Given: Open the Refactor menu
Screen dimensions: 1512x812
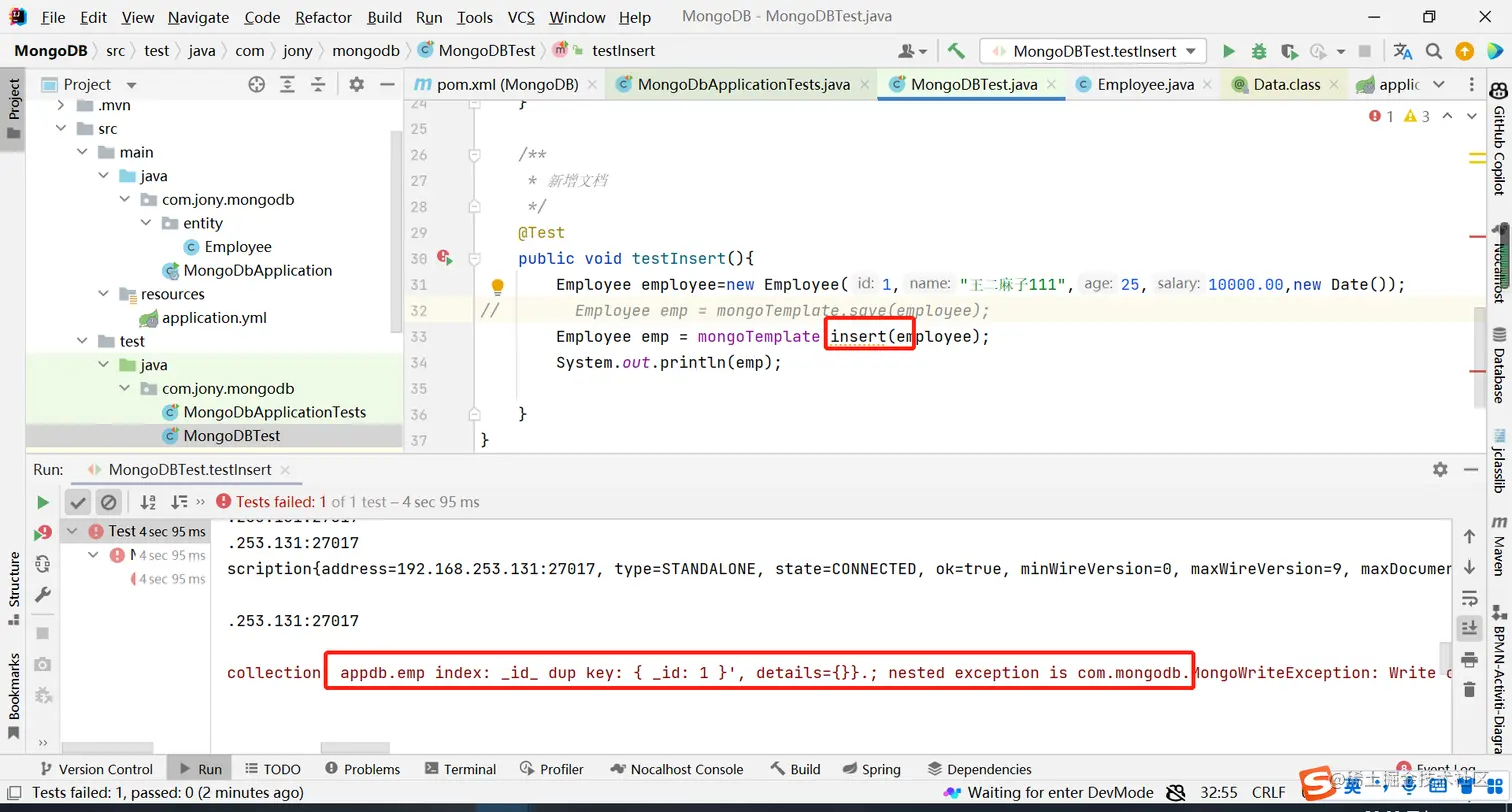Looking at the screenshot, I should pyautogui.click(x=323, y=17).
